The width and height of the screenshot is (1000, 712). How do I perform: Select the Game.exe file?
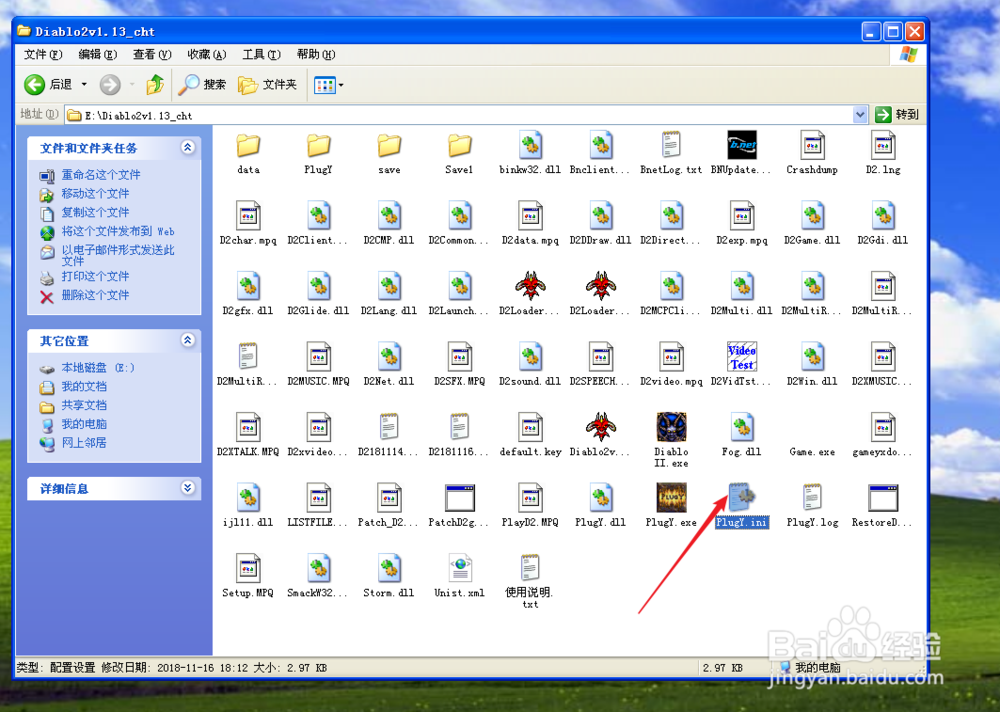click(812, 452)
